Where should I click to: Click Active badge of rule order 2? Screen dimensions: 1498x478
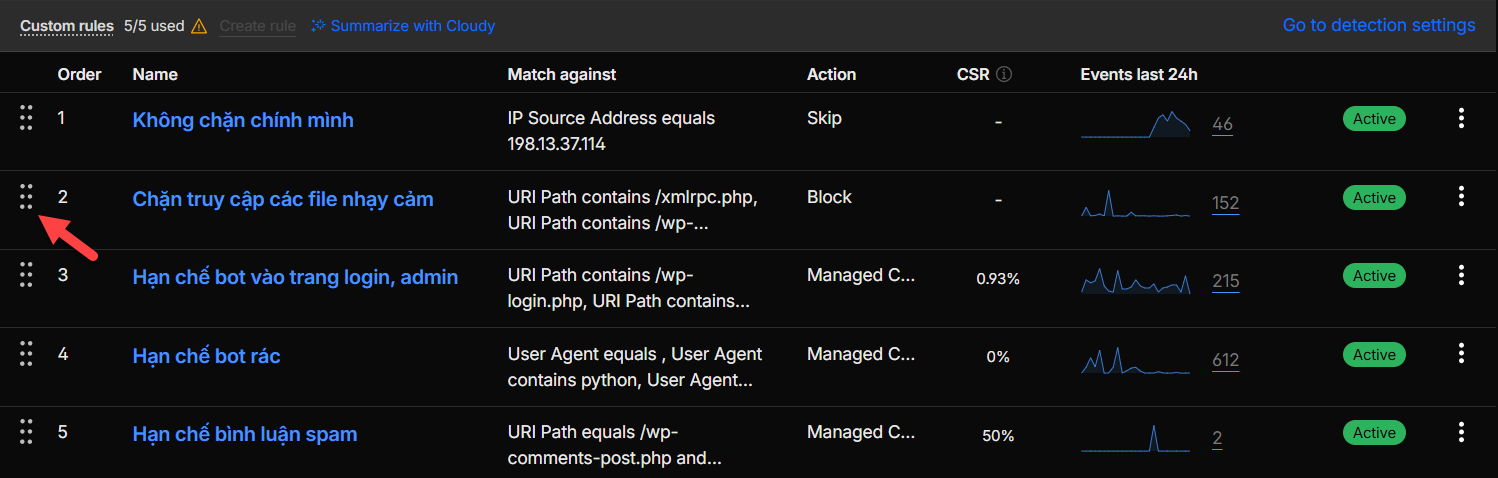[1373, 198]
